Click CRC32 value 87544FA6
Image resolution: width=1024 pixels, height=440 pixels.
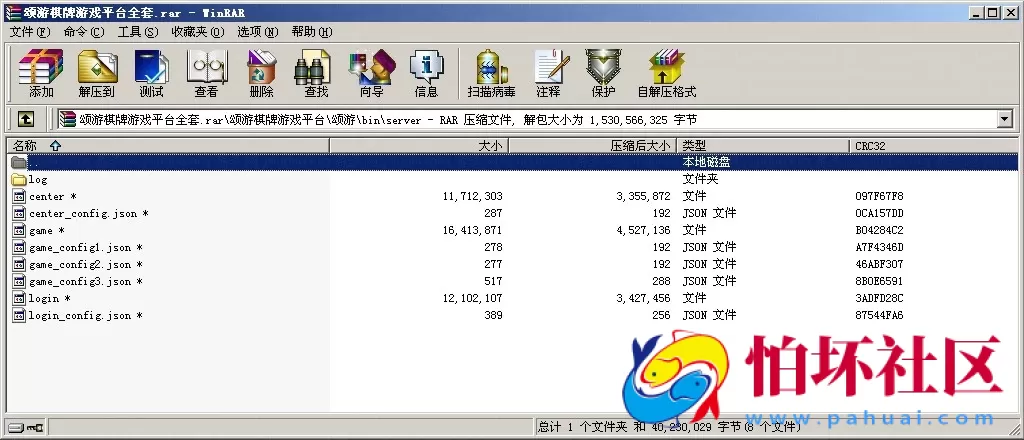(879, 315)
